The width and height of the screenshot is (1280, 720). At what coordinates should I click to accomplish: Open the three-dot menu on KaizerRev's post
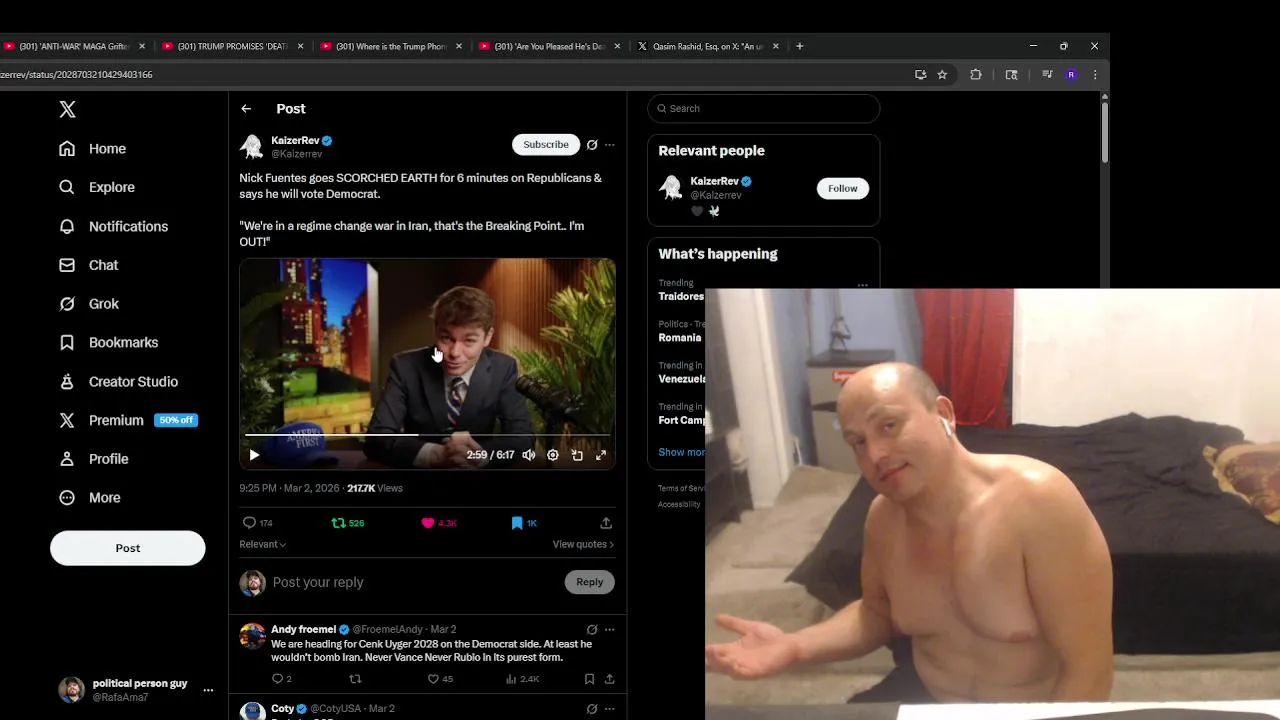click(609, 145)
